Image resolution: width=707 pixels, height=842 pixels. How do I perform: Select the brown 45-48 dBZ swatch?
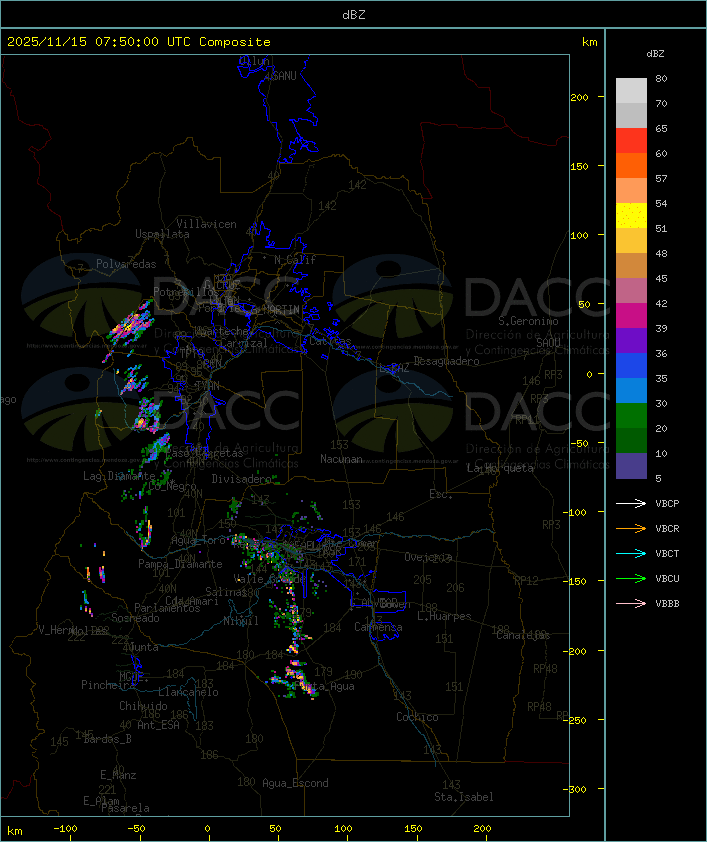pos(631,266)
